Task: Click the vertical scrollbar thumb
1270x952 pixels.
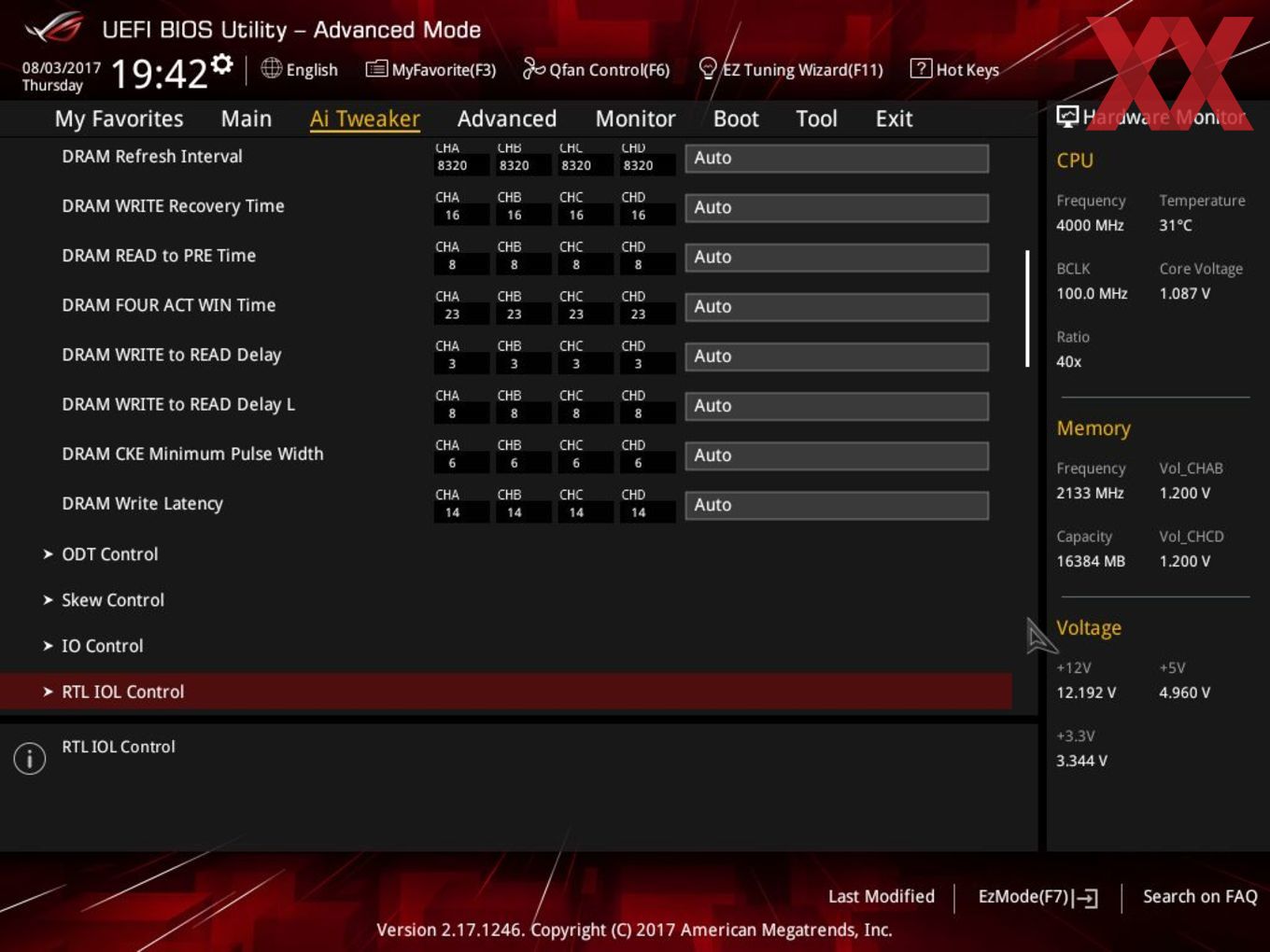Action: point(1027,308)
